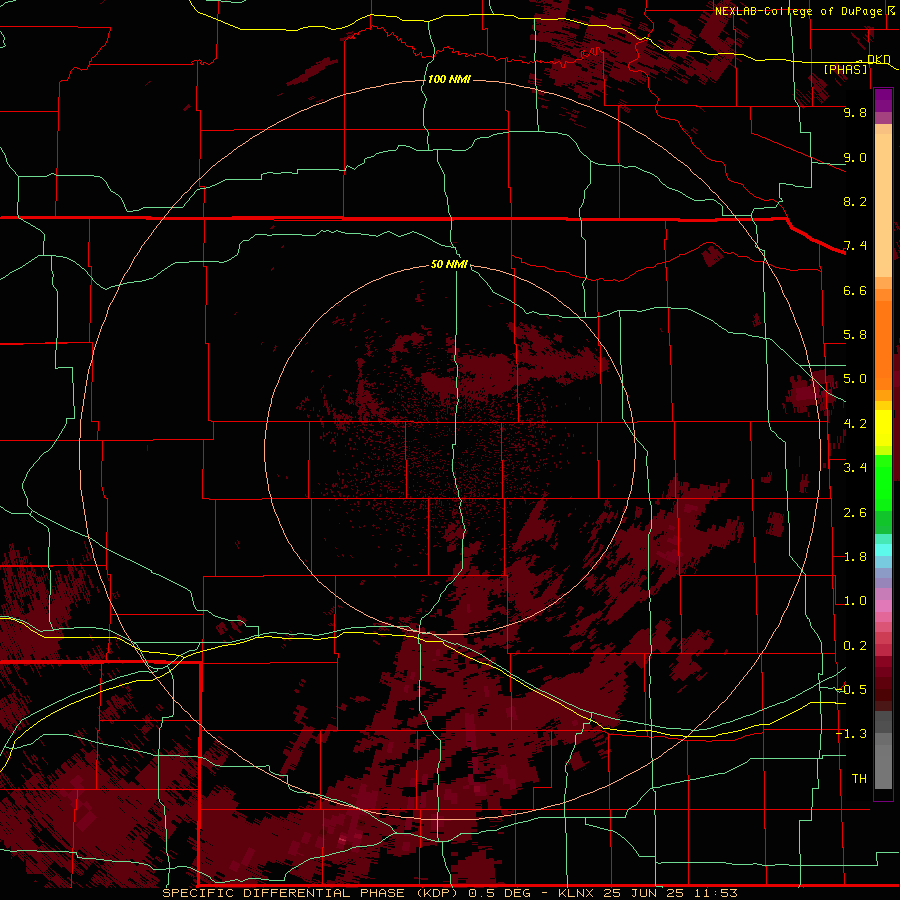Click the 50 NMI range ring label

click(x=449, y=264)
